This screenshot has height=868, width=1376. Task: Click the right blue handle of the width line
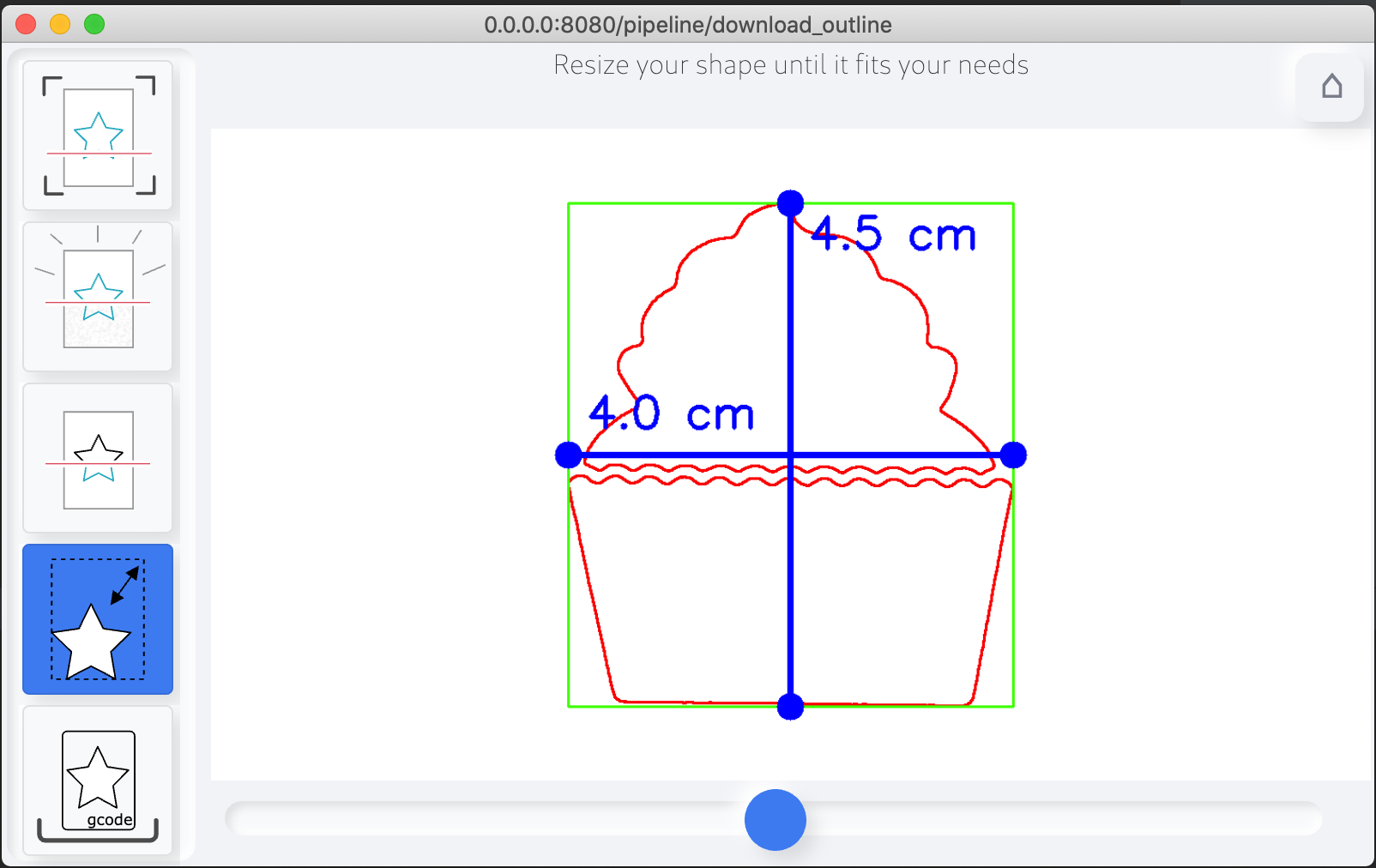click(1014, 455)
